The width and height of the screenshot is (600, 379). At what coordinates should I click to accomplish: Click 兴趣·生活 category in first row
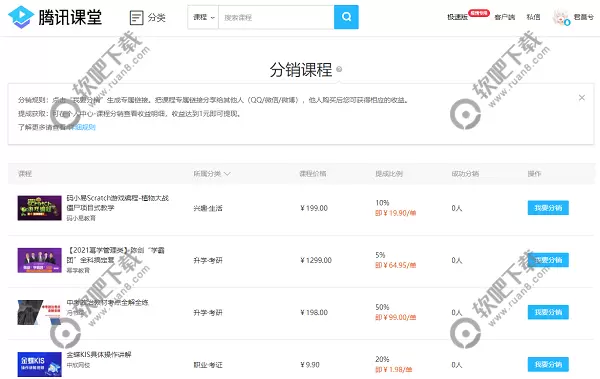pyautogui.click(x=208, y=208)
